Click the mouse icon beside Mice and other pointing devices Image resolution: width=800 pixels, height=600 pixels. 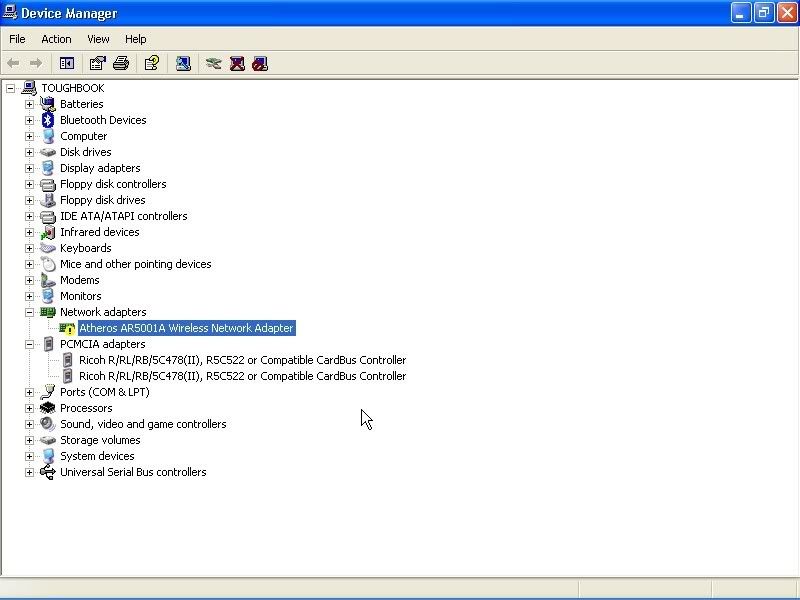(48, 264)
